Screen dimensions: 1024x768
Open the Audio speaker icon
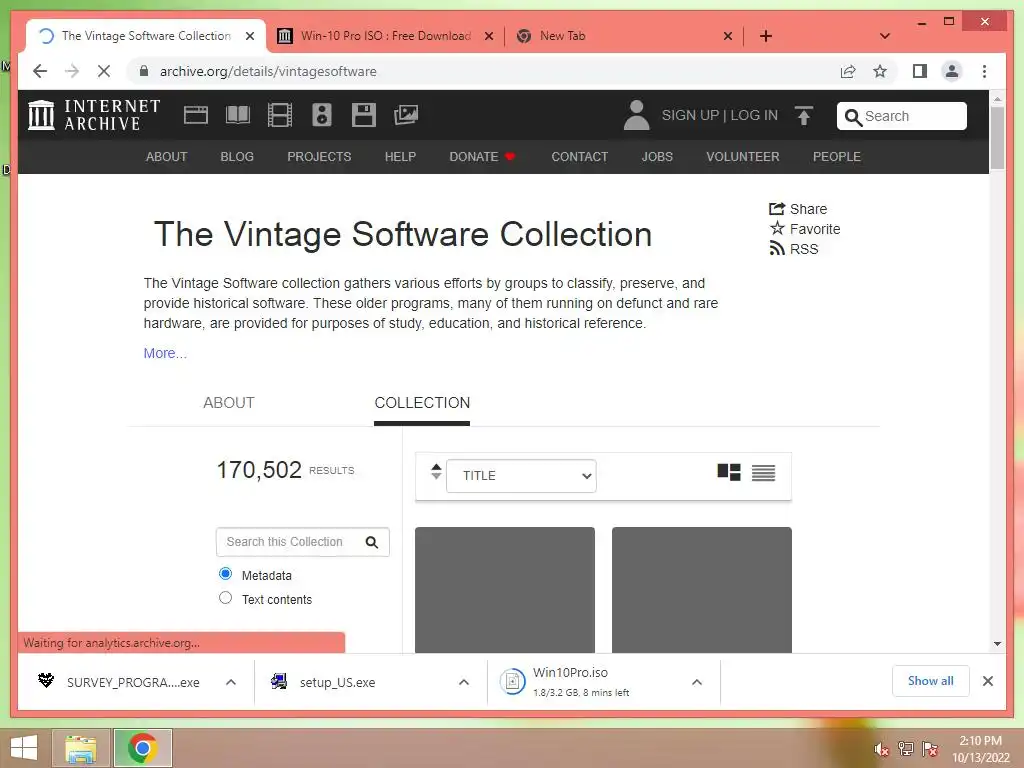tap(321, 116)
